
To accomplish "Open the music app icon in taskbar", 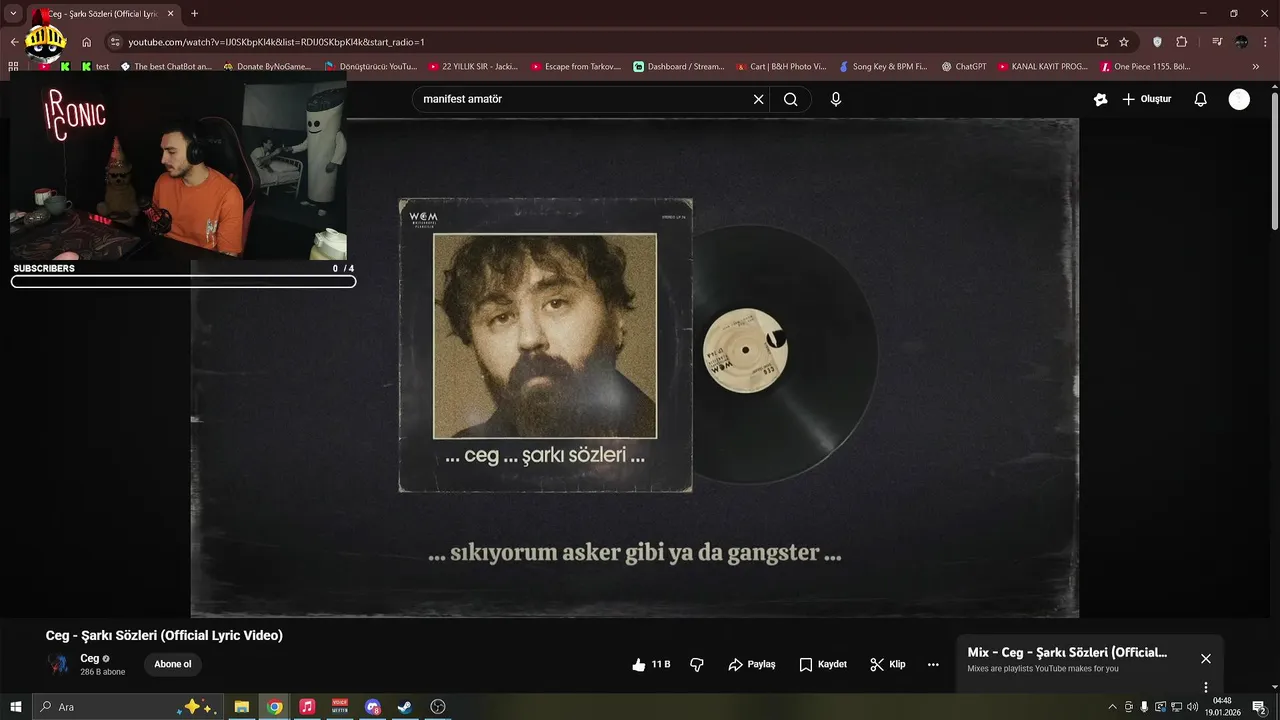I will pos(307,707).
